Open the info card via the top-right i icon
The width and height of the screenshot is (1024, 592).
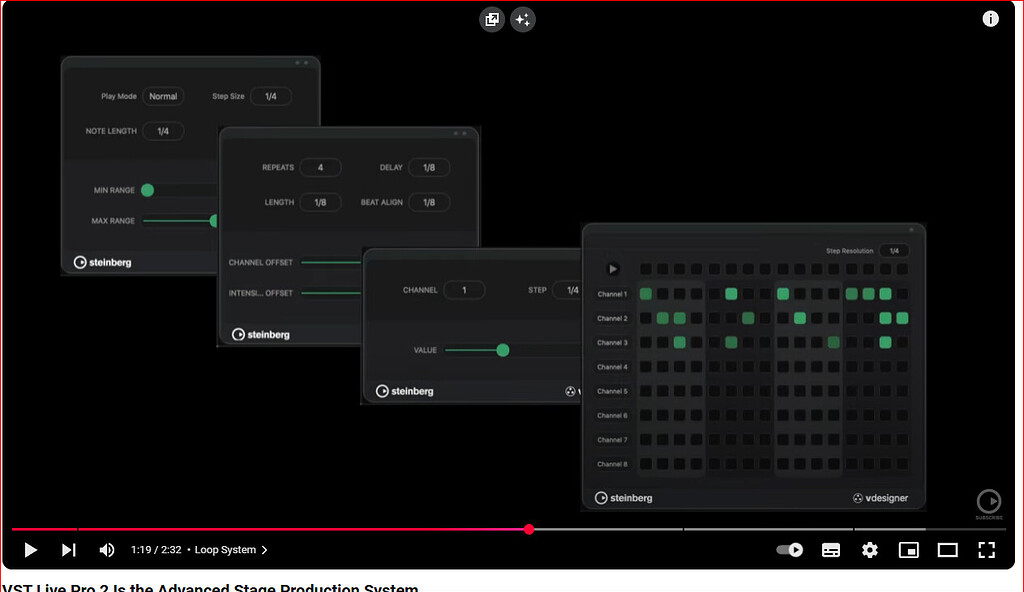(x=991, y=18)
